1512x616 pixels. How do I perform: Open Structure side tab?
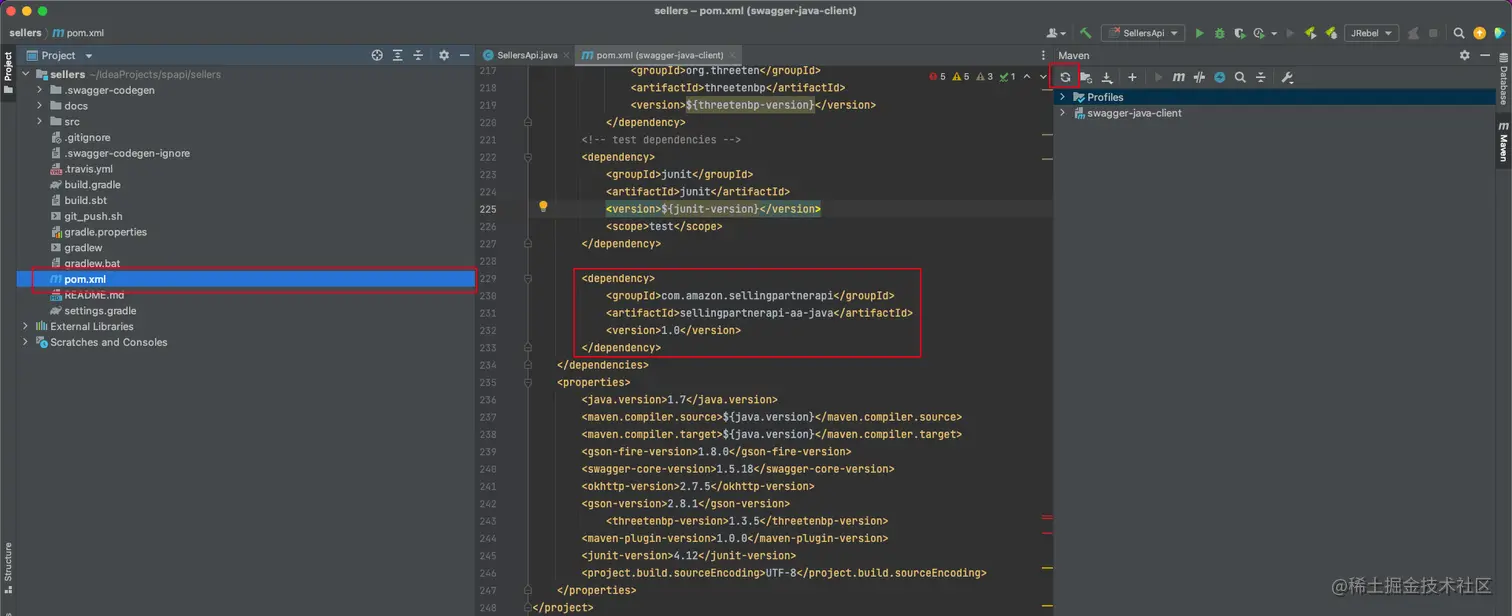pos(8,568)
